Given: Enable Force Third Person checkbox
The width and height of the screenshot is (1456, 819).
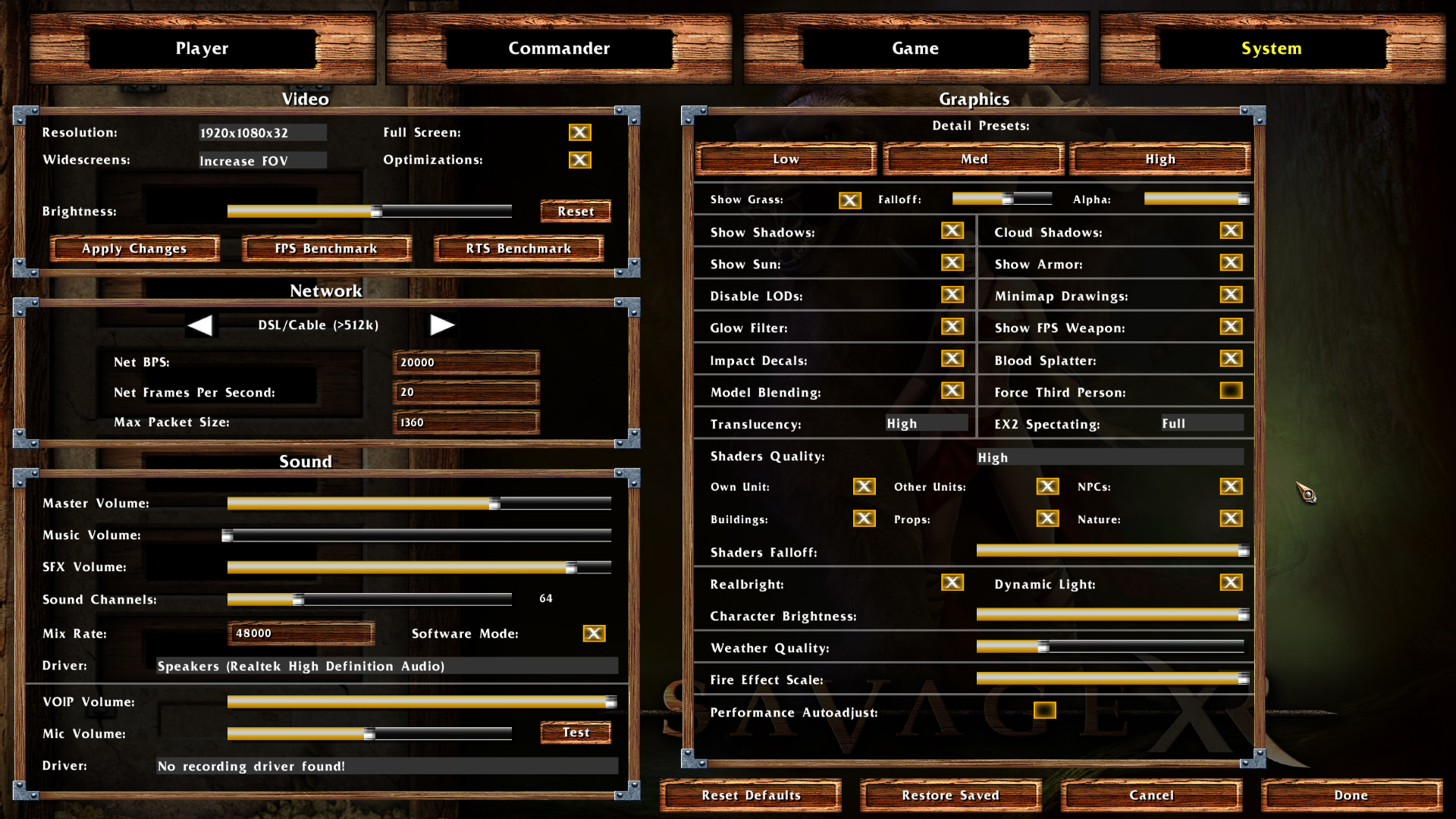Looking at the screenshot, I should (x=1231, y=391).
